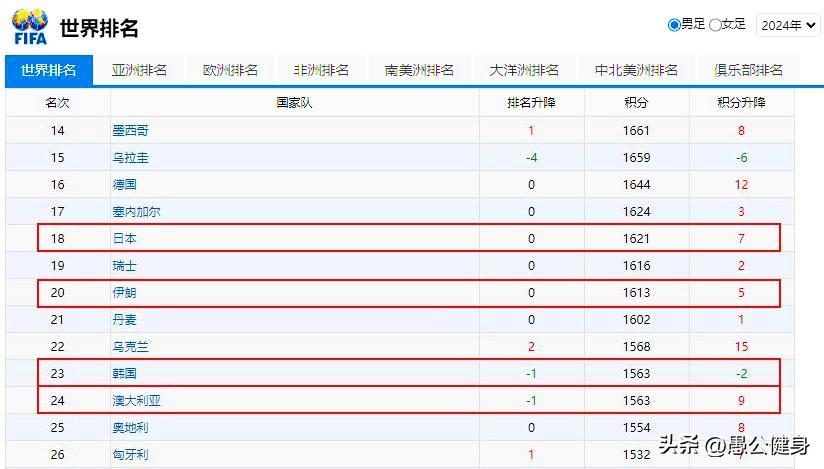This screenshot has height=469, width=824.
Task: Click the 积分 column header
Action: pyautogui.click(x=635, y=103)
